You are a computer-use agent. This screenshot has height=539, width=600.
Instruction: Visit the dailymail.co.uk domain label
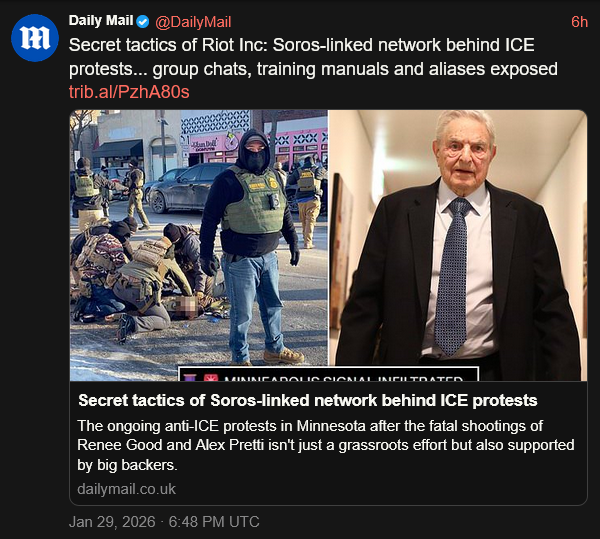click(126, 489)
